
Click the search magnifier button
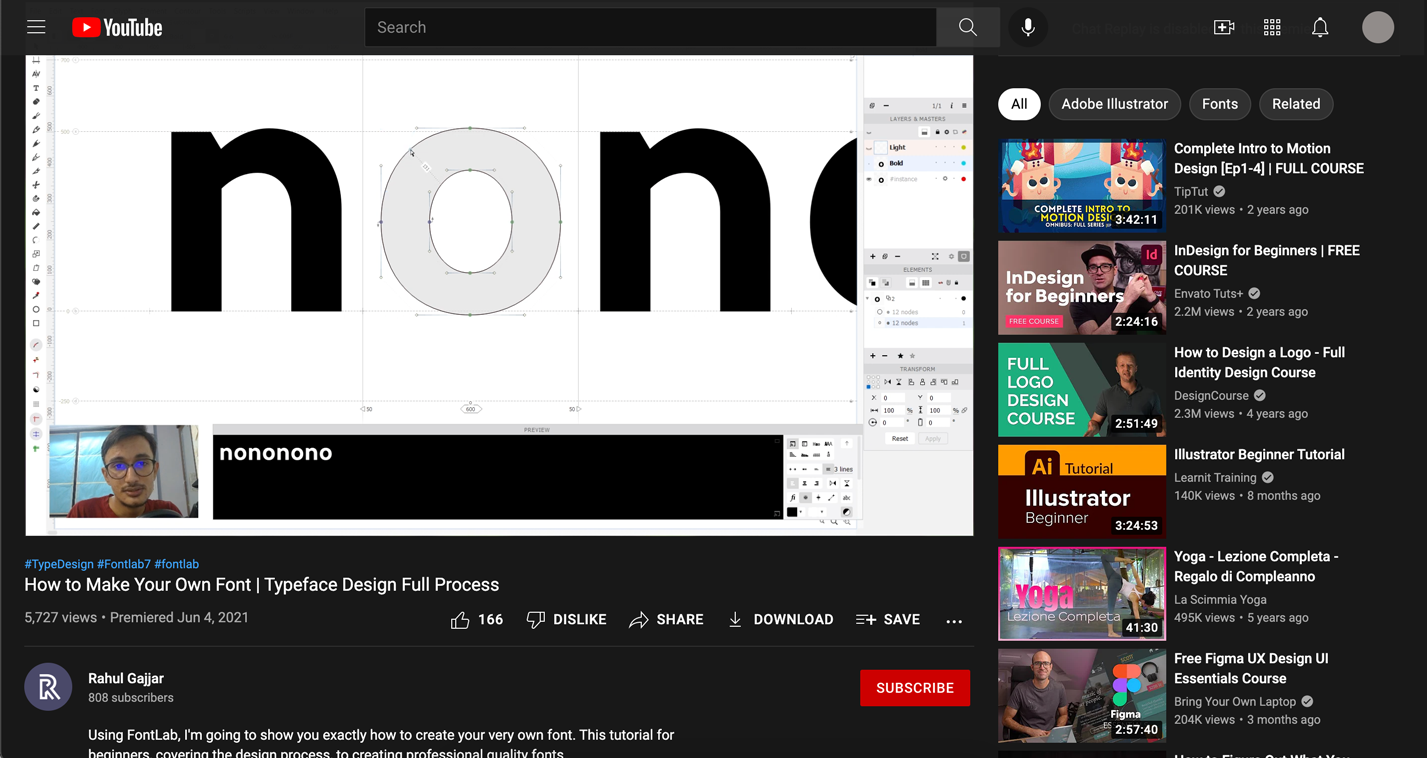(x=968, y=28)
